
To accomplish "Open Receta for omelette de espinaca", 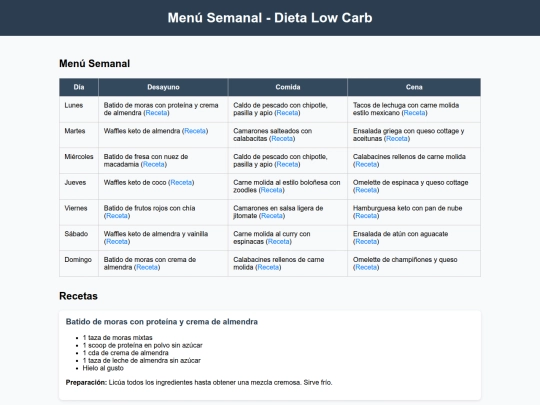I will 366,190.
